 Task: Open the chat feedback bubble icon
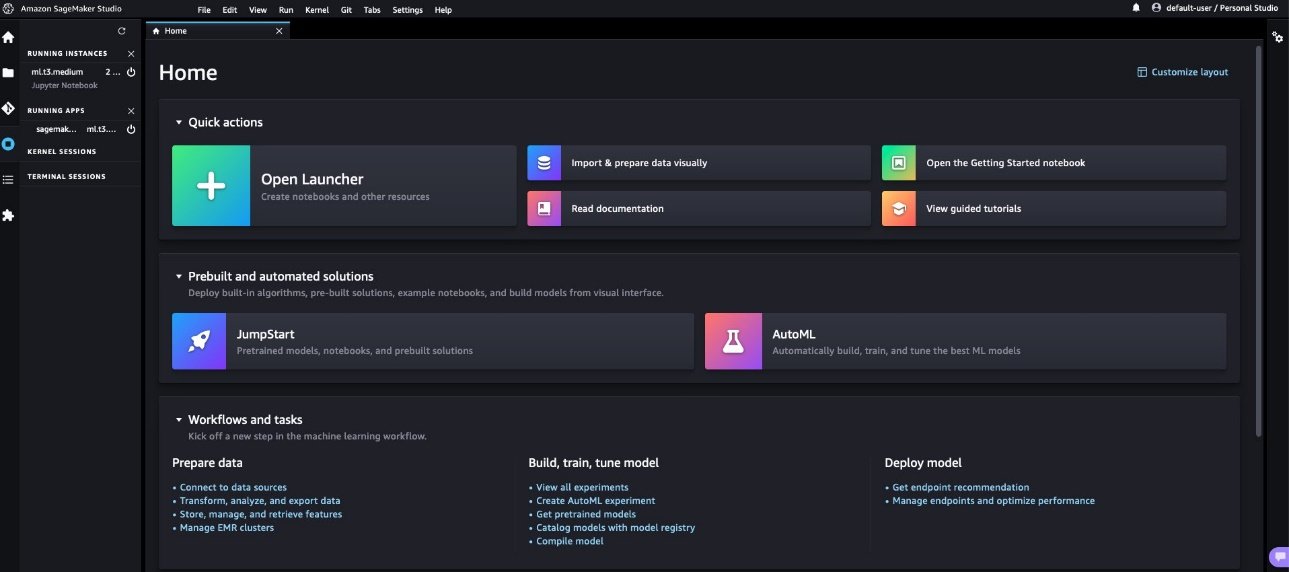pyautogui.click(x=1278, y=556)
